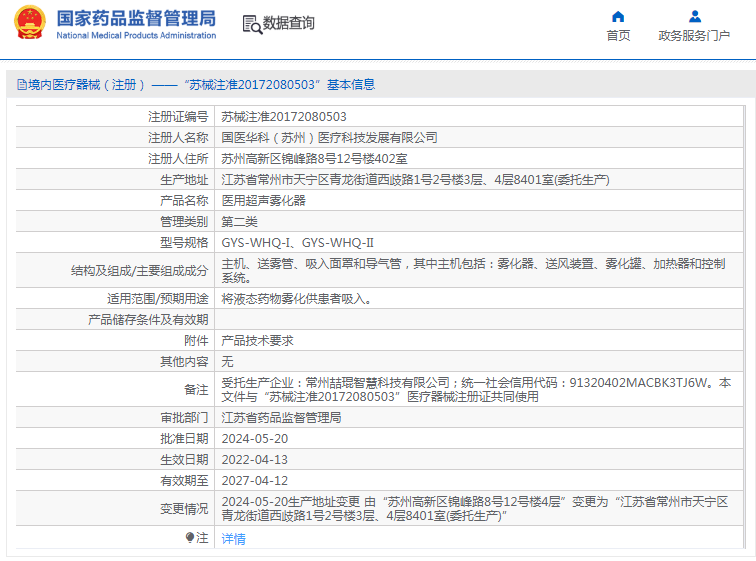This screenshot has height=561, width=756.
Task: Select expiry date 2027-04-12
Action: coord(255,481)
